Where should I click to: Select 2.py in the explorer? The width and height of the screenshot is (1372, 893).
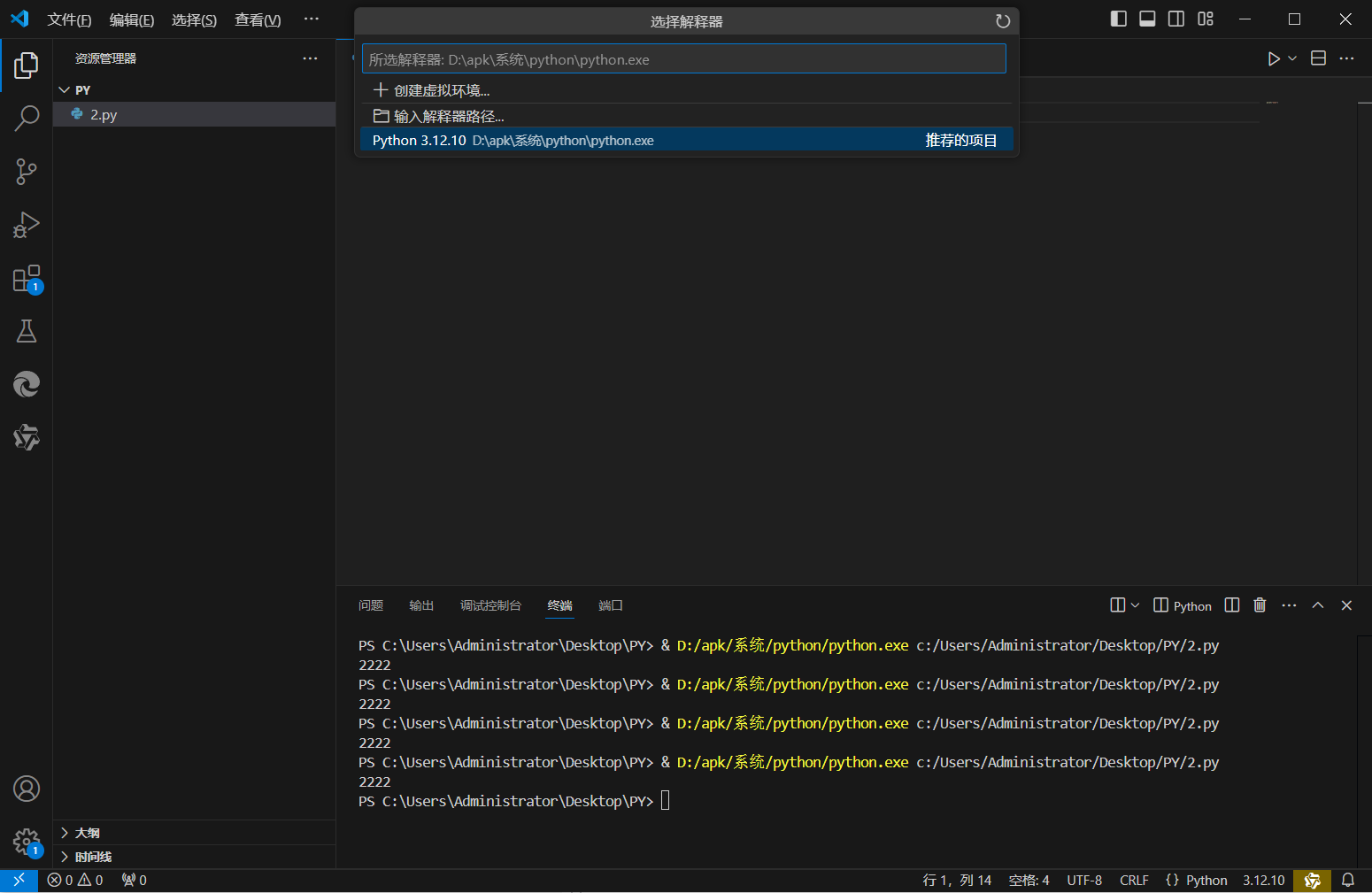194,114
